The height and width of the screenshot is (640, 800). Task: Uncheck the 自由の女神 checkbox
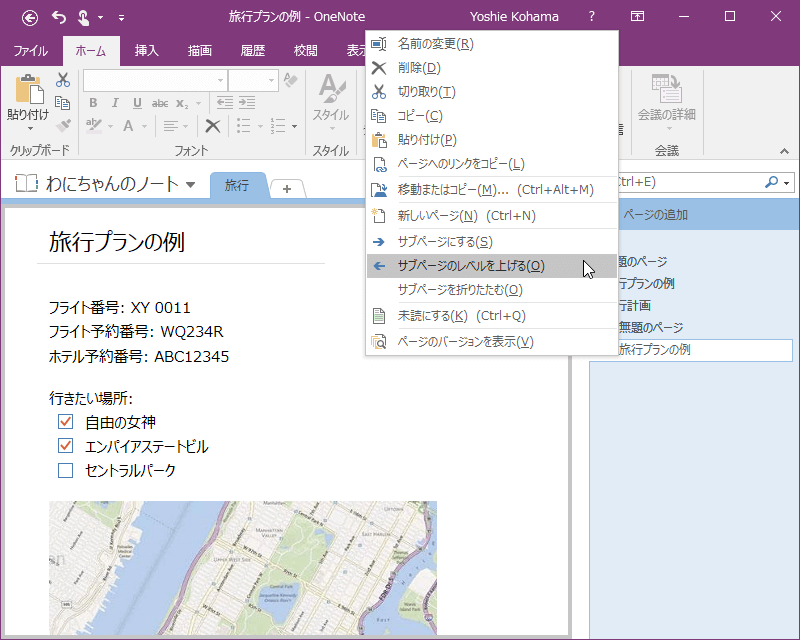66,422
